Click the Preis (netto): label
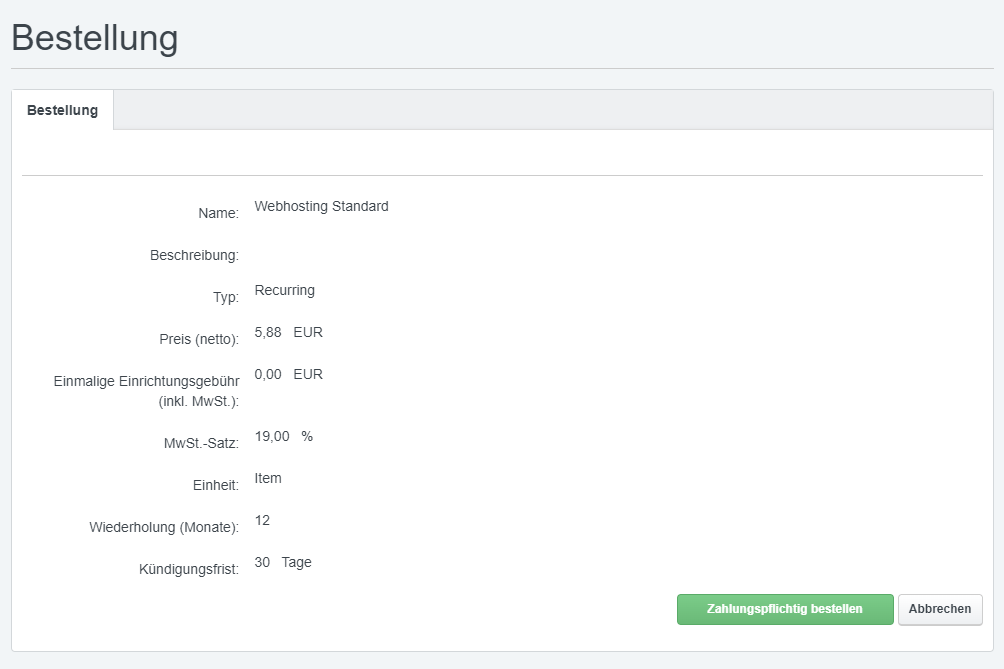 (x=199, y=339)
